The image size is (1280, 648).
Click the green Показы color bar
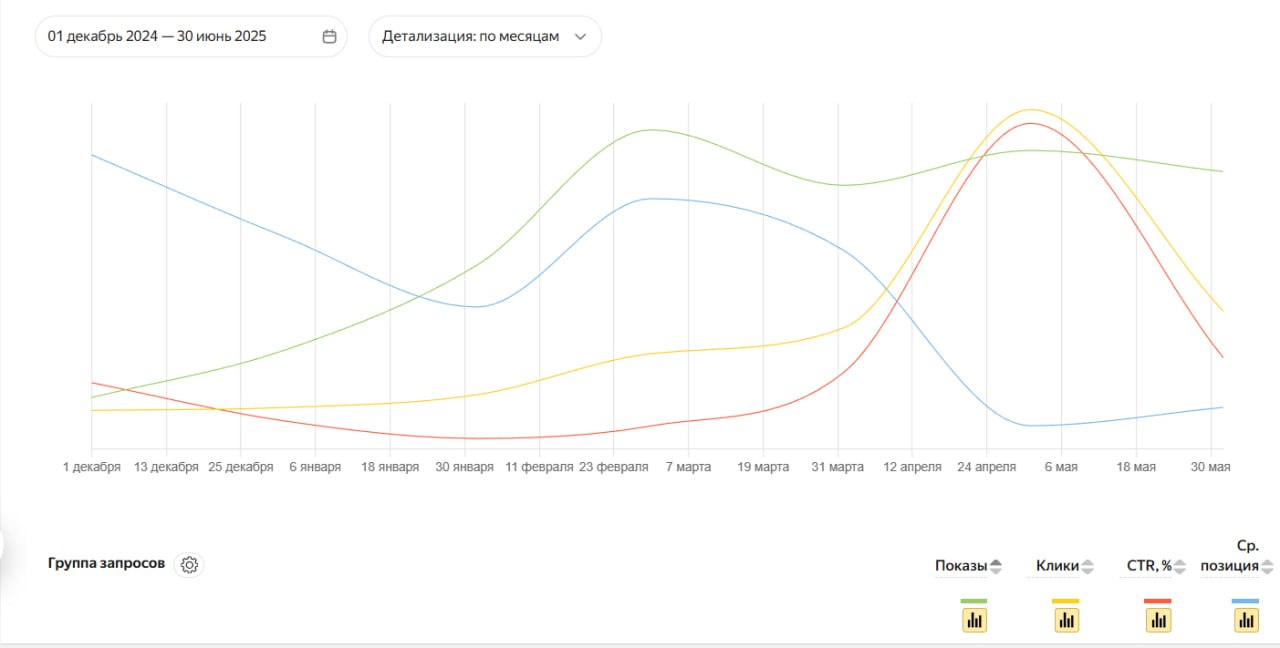pyautogui.click(x=974, y=601)
